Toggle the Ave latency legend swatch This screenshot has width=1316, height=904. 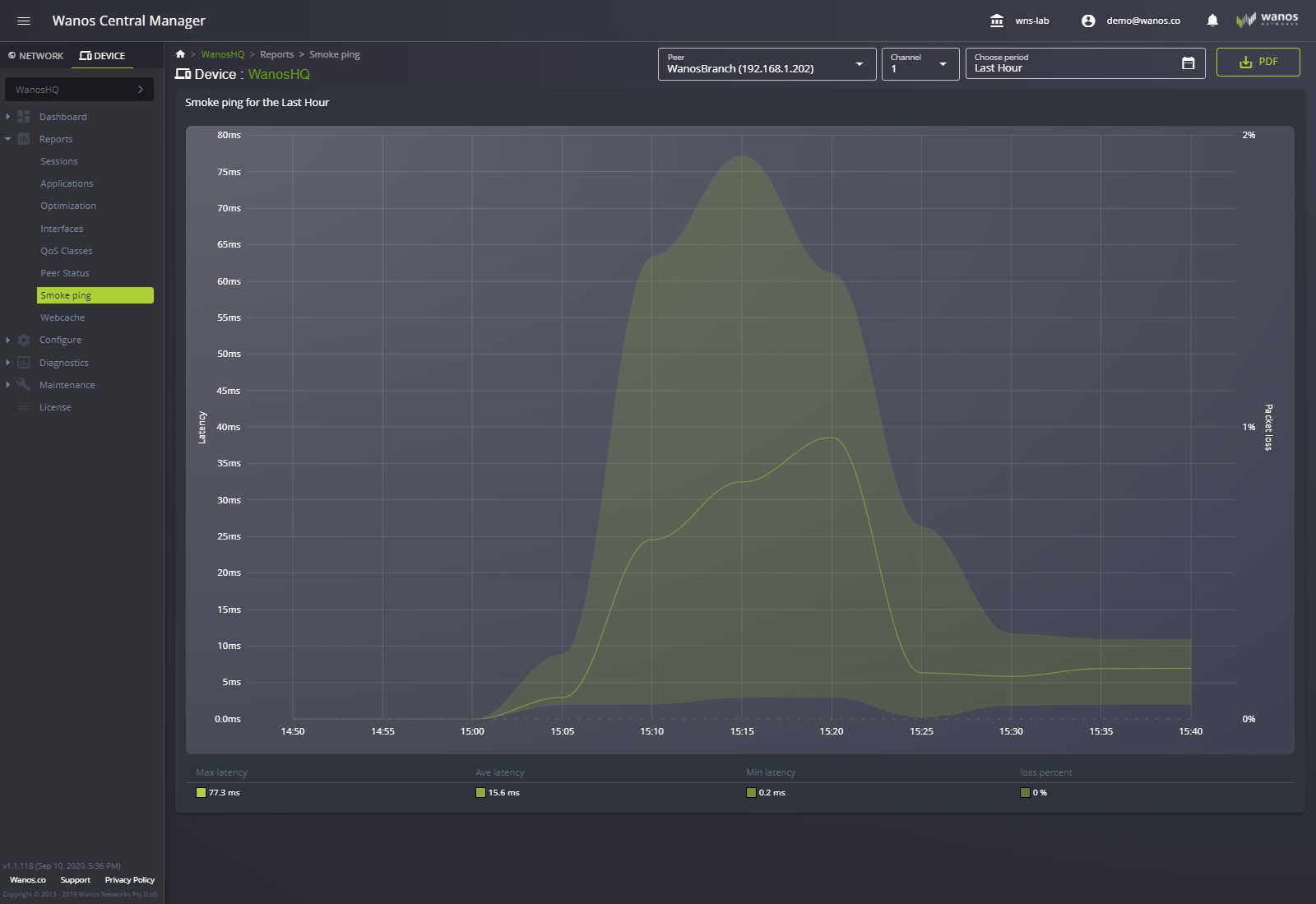pos(480,793)
